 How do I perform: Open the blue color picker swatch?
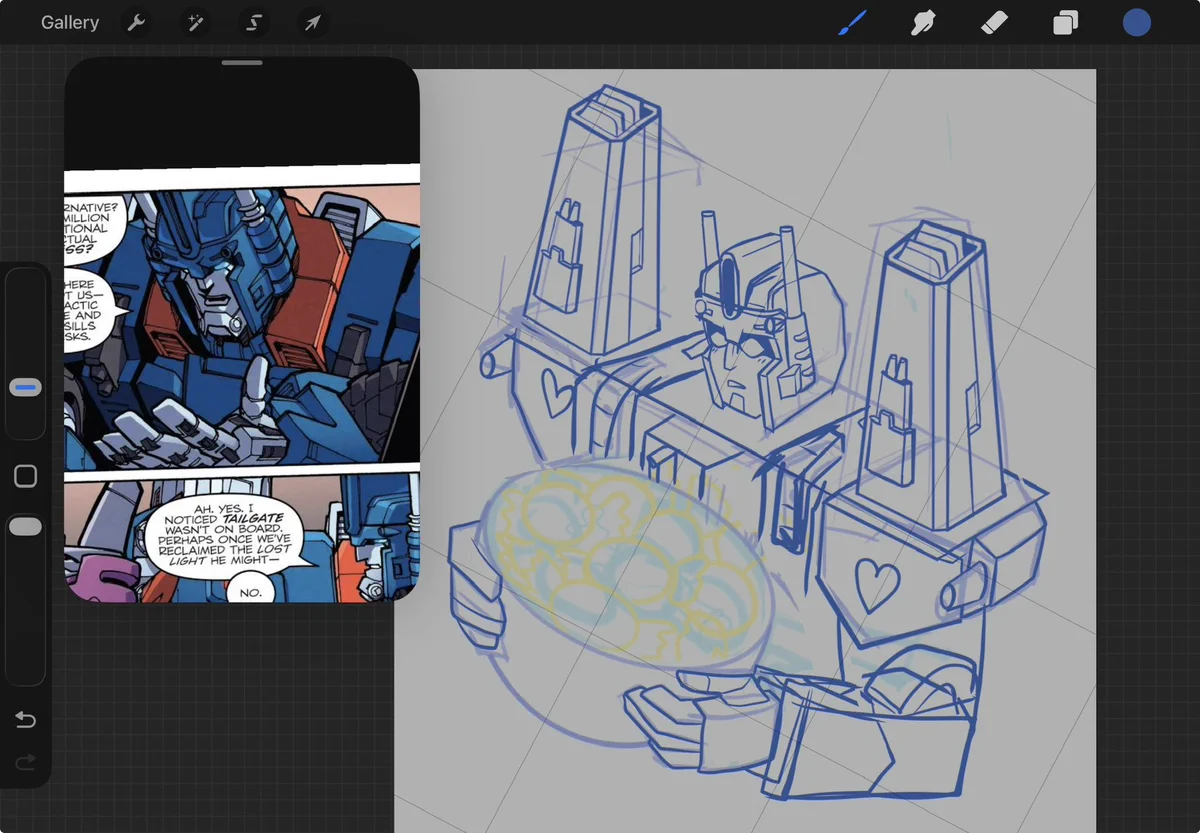click(1137, 22)
